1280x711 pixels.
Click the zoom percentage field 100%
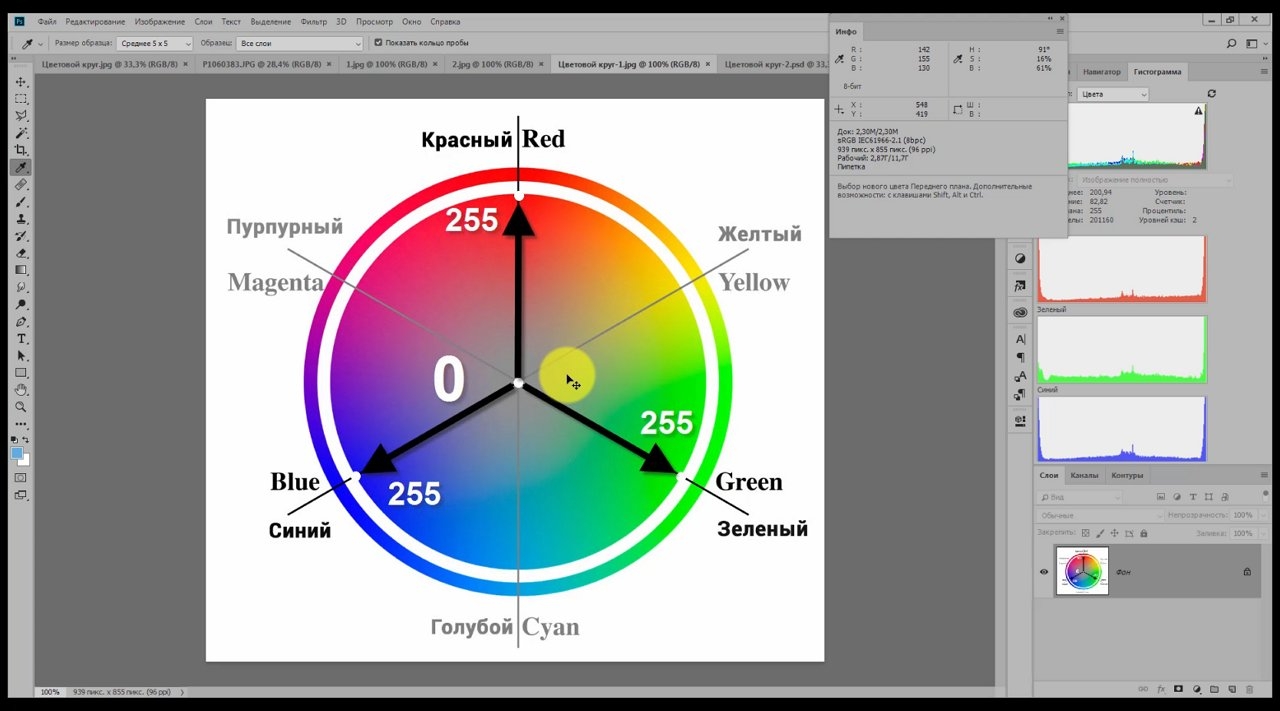coord(49,692)
